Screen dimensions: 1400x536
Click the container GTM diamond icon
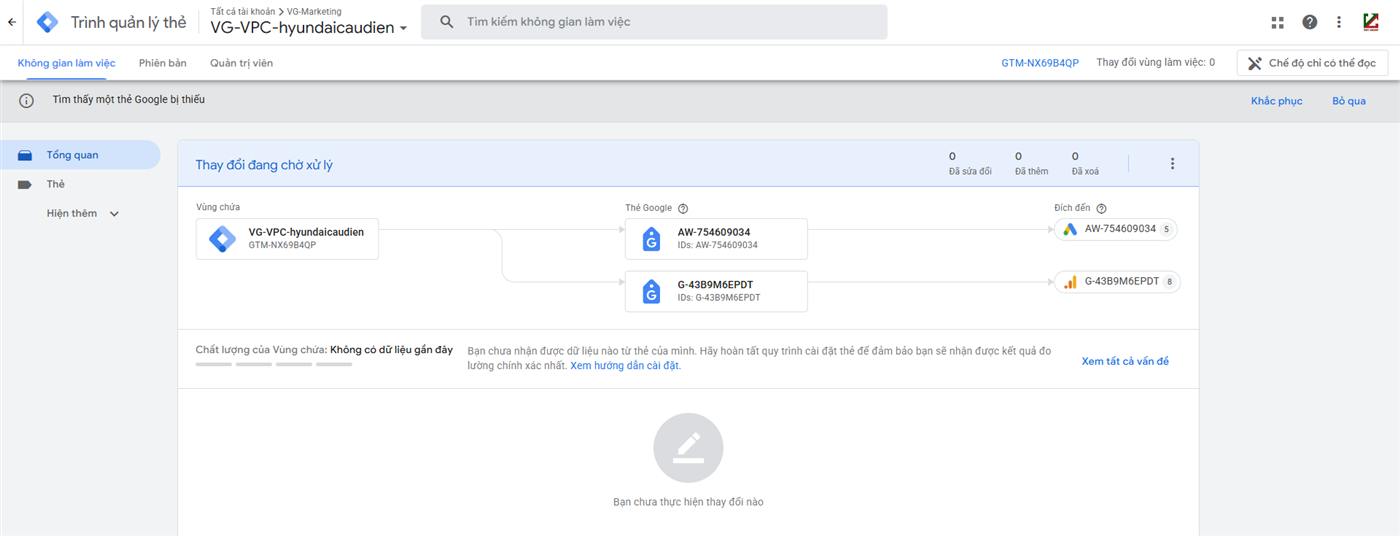(222, 238)
